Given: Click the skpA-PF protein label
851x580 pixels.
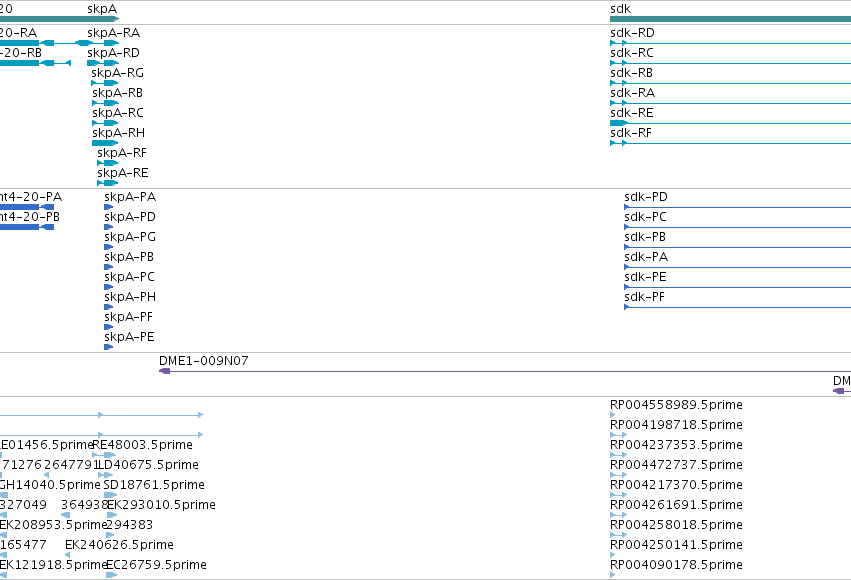Looking at the screenshot, I should tap(128, 317).
